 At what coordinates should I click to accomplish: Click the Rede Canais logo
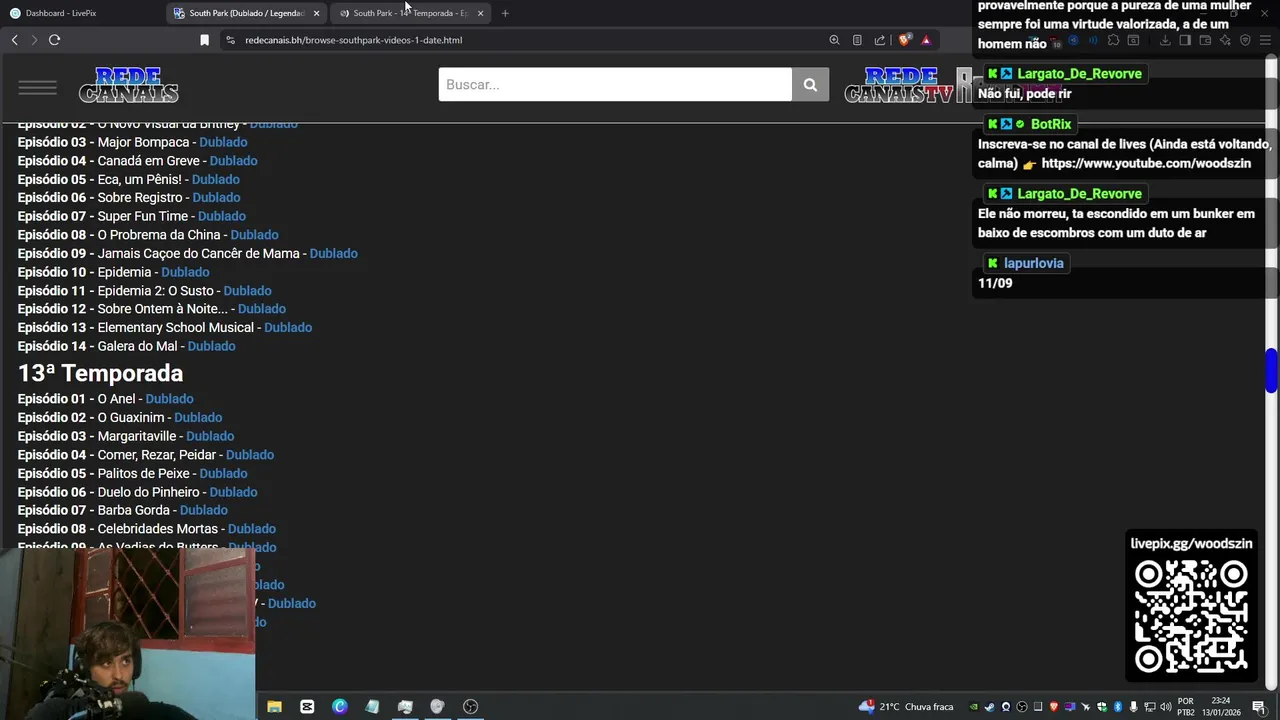[128, 85]
